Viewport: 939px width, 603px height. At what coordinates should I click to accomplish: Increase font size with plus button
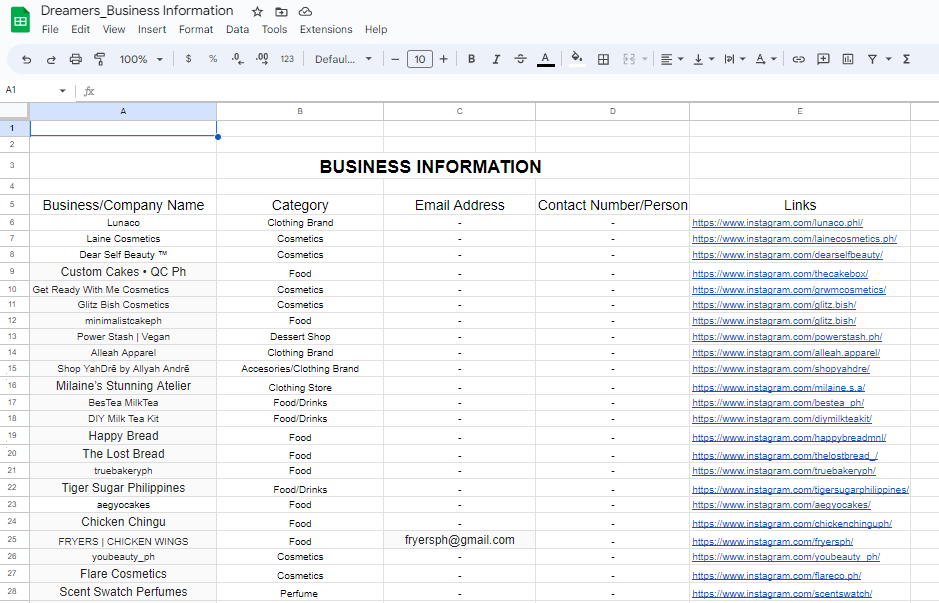click(444, 59)
